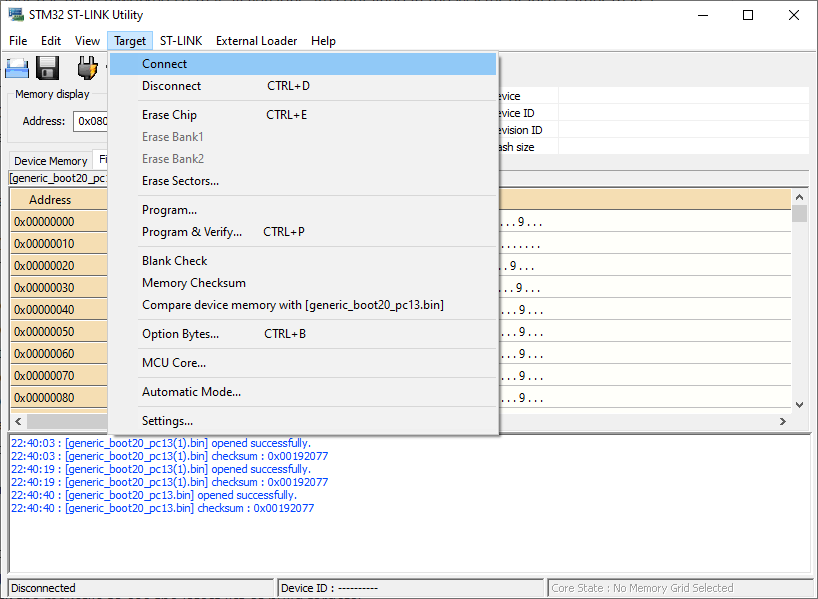Screen dimensions: 818x599
Task: Choose Memory Checksum menu entry
Action: point(303,283)
